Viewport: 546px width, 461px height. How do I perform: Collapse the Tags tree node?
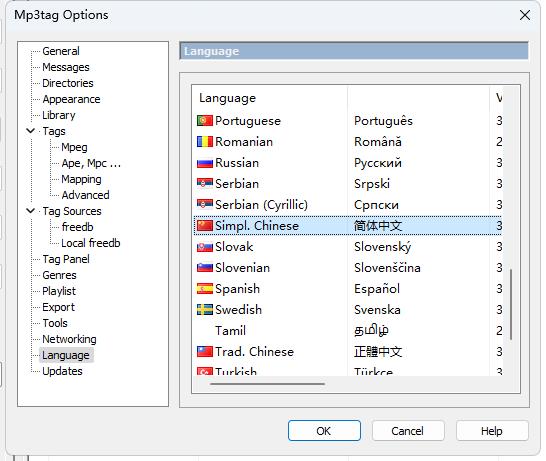tap(31, 131)
